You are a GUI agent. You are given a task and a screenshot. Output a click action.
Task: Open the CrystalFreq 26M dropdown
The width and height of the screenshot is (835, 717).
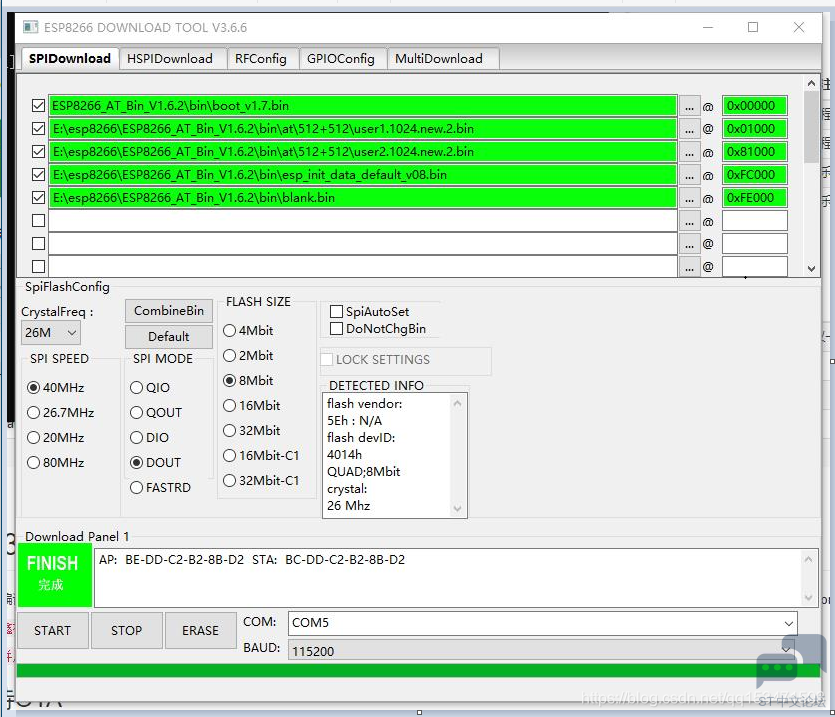(x=51, y=333)
